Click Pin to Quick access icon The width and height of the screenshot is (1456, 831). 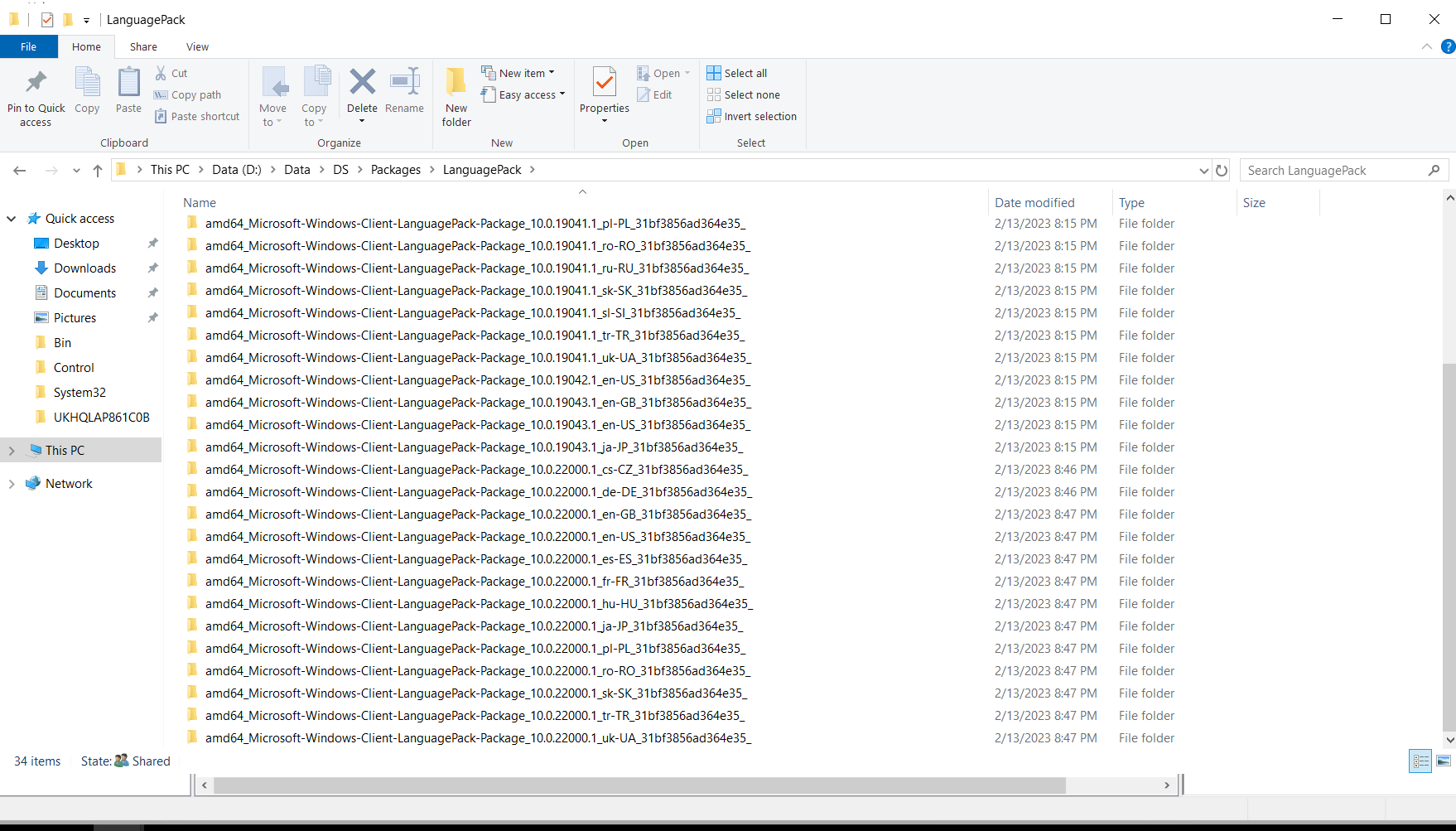(x=36, y=83)
